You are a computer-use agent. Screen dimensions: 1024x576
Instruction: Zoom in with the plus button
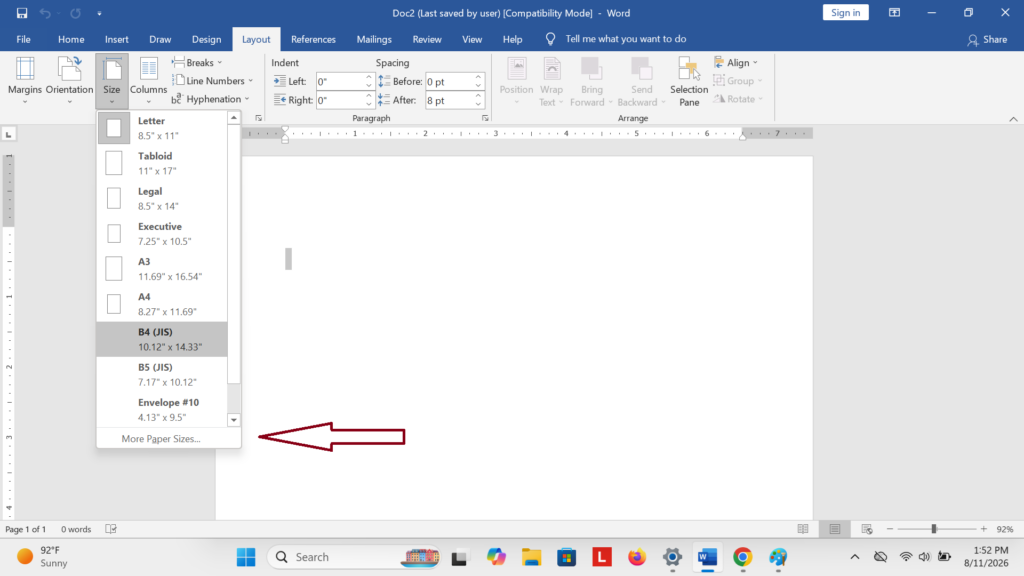point(984,529)
